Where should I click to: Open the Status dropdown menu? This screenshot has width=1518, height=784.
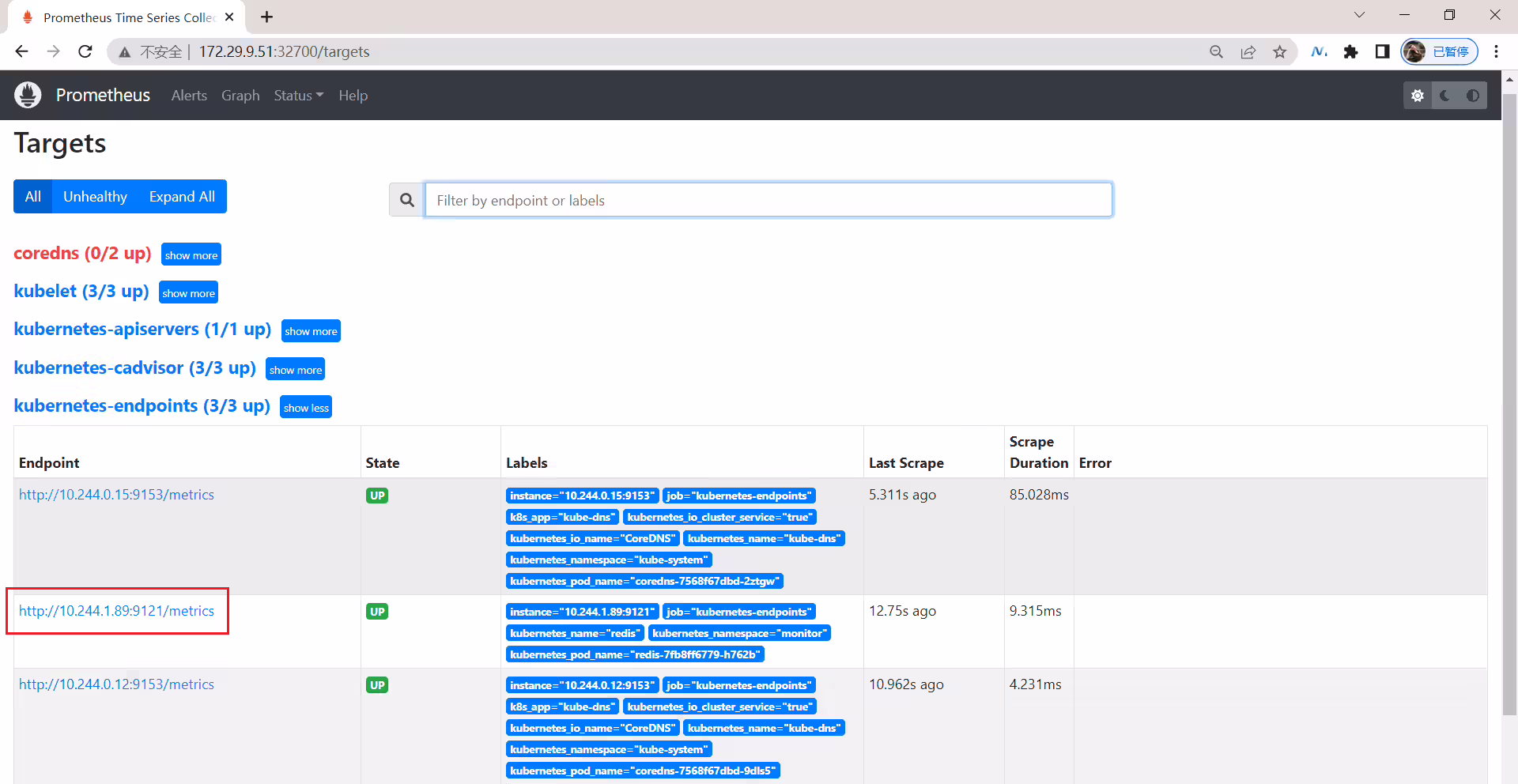(x=298, y=95)
